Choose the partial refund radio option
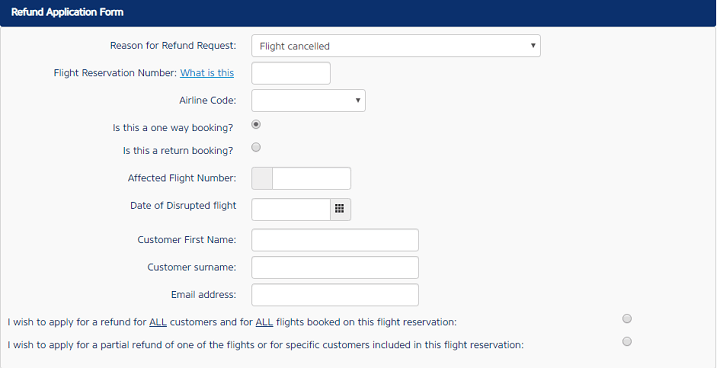Image resolution: width=720 pixels, height=368 pixels. [x=627, y=341]
